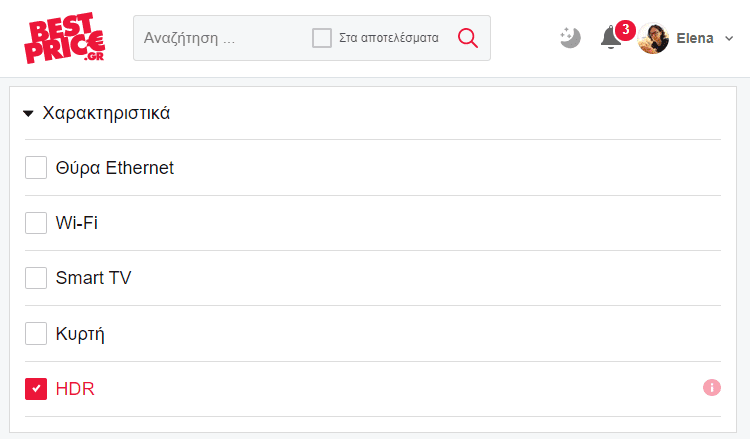Enable the Wi-Fi filter checkbox
The image size is (750, 439).
click(x=36, y=223)
